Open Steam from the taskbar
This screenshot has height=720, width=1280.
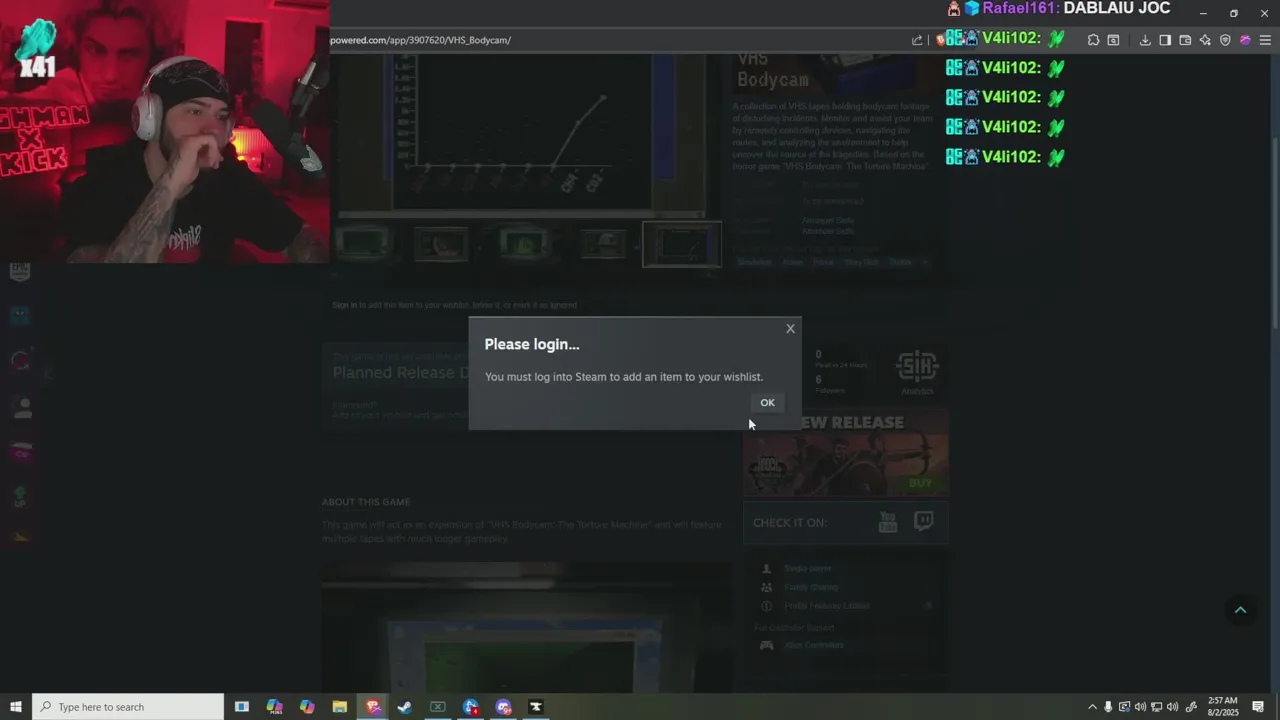pos(405,707)
